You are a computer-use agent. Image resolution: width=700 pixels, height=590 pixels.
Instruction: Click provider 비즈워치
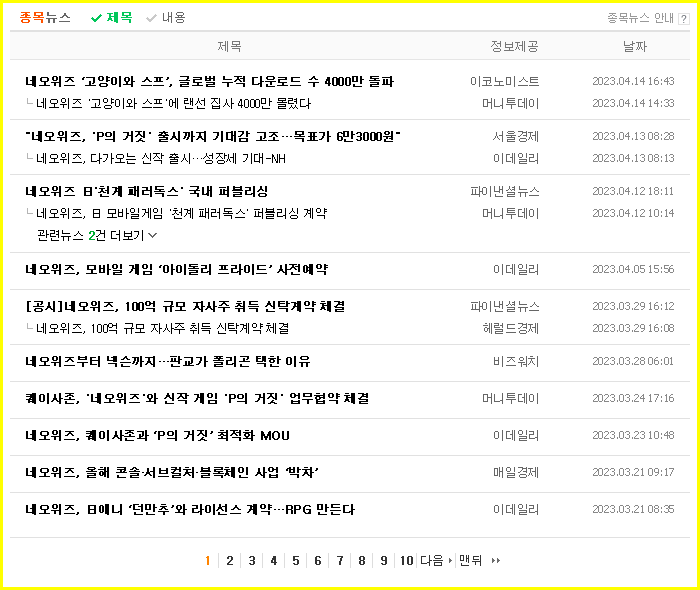click(x=516, y=361)
